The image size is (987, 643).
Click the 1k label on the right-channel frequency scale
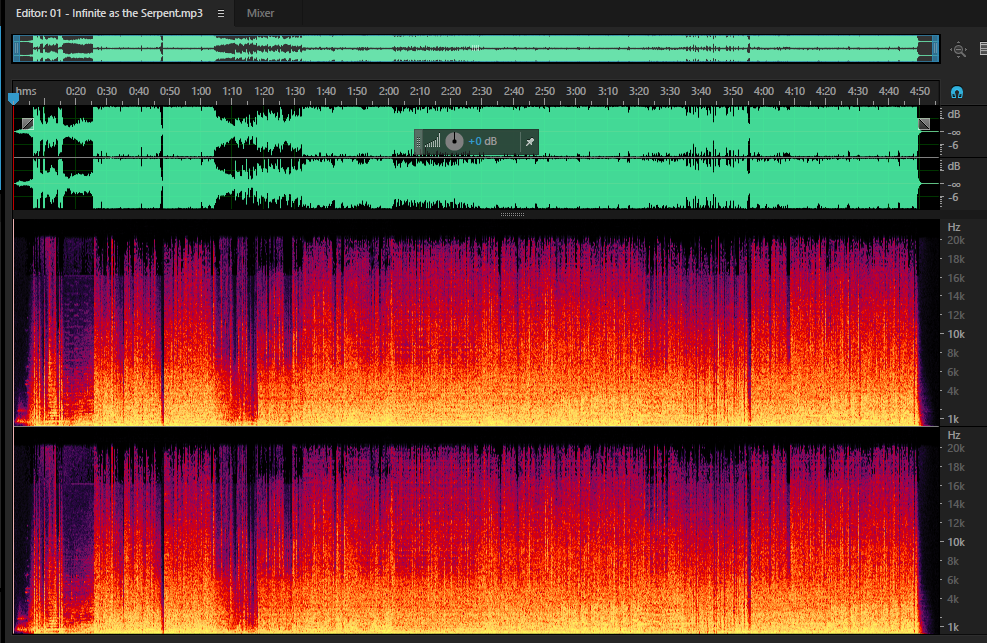tap(953, 627)
